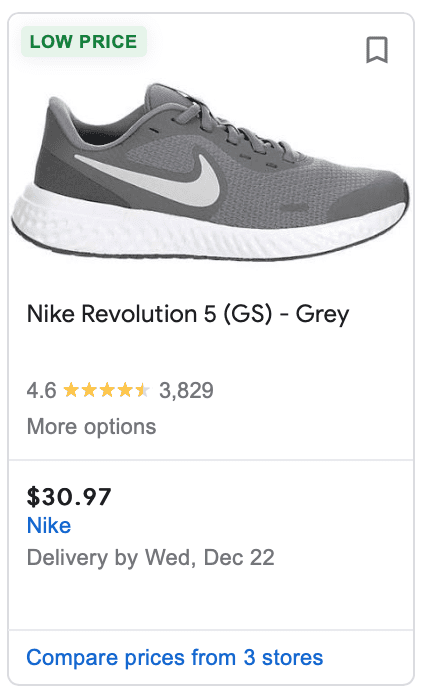Click the second gold rating star

[89, 390]
